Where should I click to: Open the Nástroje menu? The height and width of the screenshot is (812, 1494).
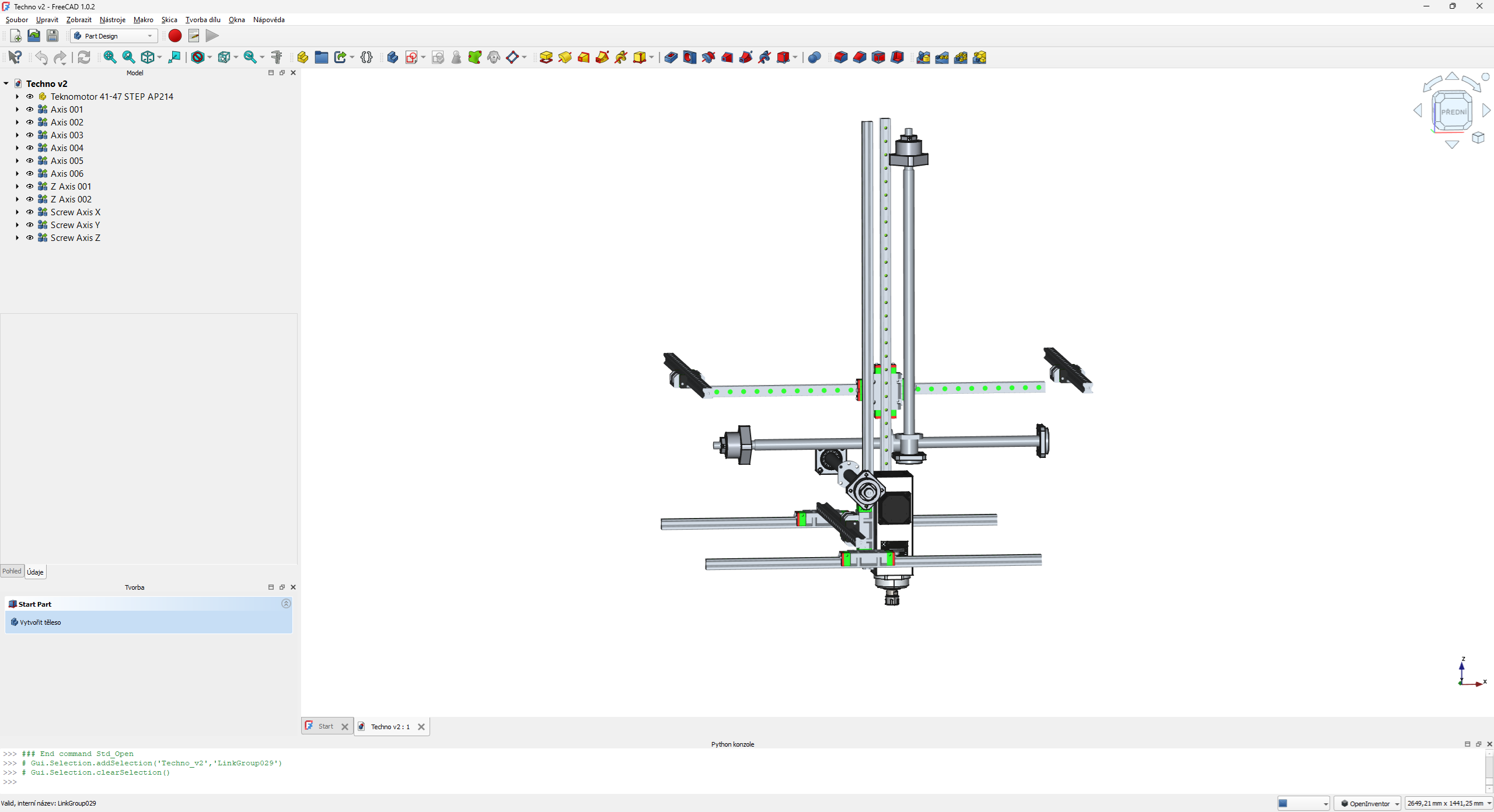[x=112, y=20]
